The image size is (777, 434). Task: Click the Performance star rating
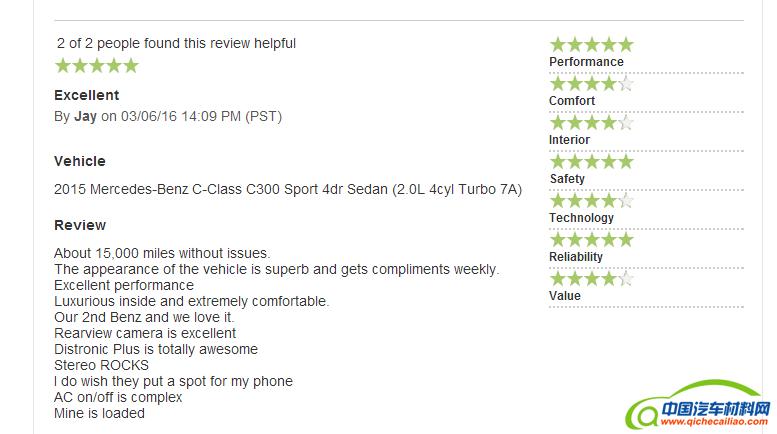click(x=591, y=45)
